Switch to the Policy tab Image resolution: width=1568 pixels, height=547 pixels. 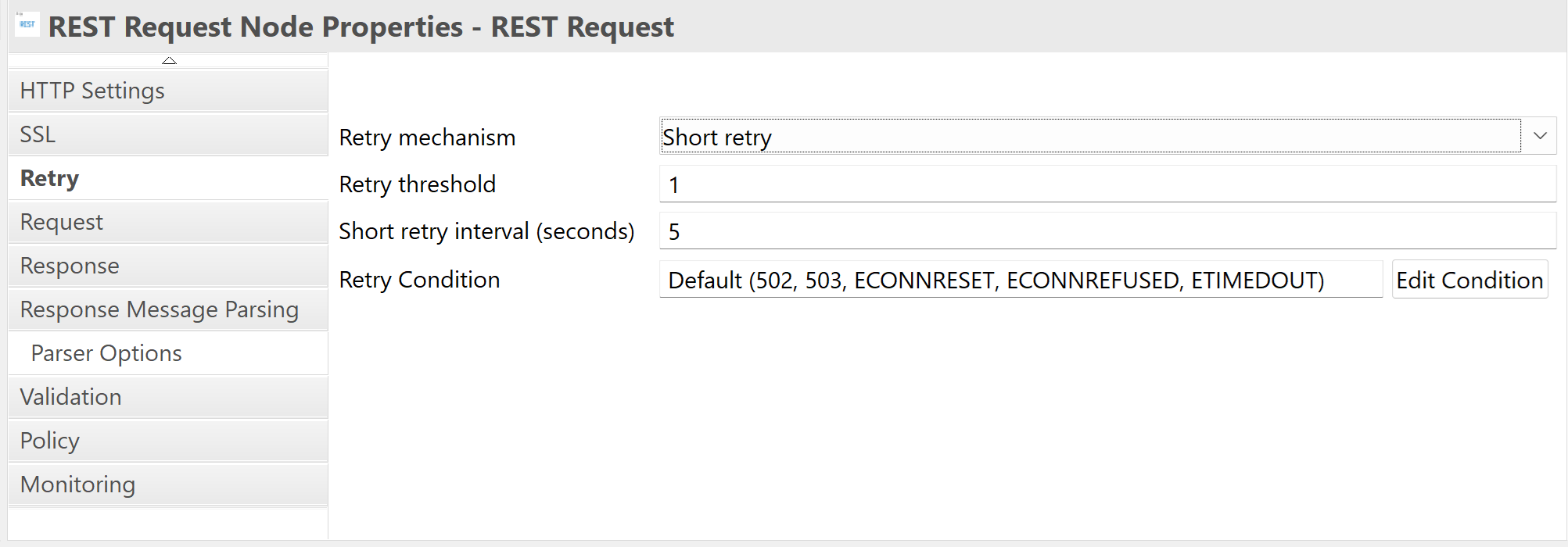[x=168, y=441]
